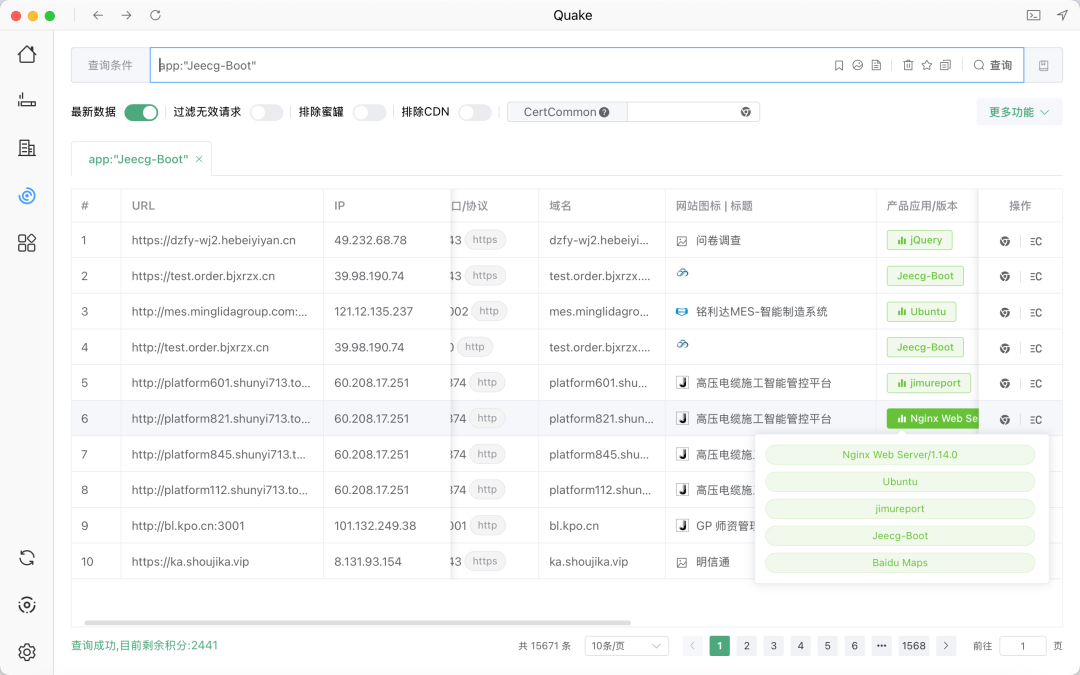
Task: Toggle the 最新数据 switch off
Action: 141,112
